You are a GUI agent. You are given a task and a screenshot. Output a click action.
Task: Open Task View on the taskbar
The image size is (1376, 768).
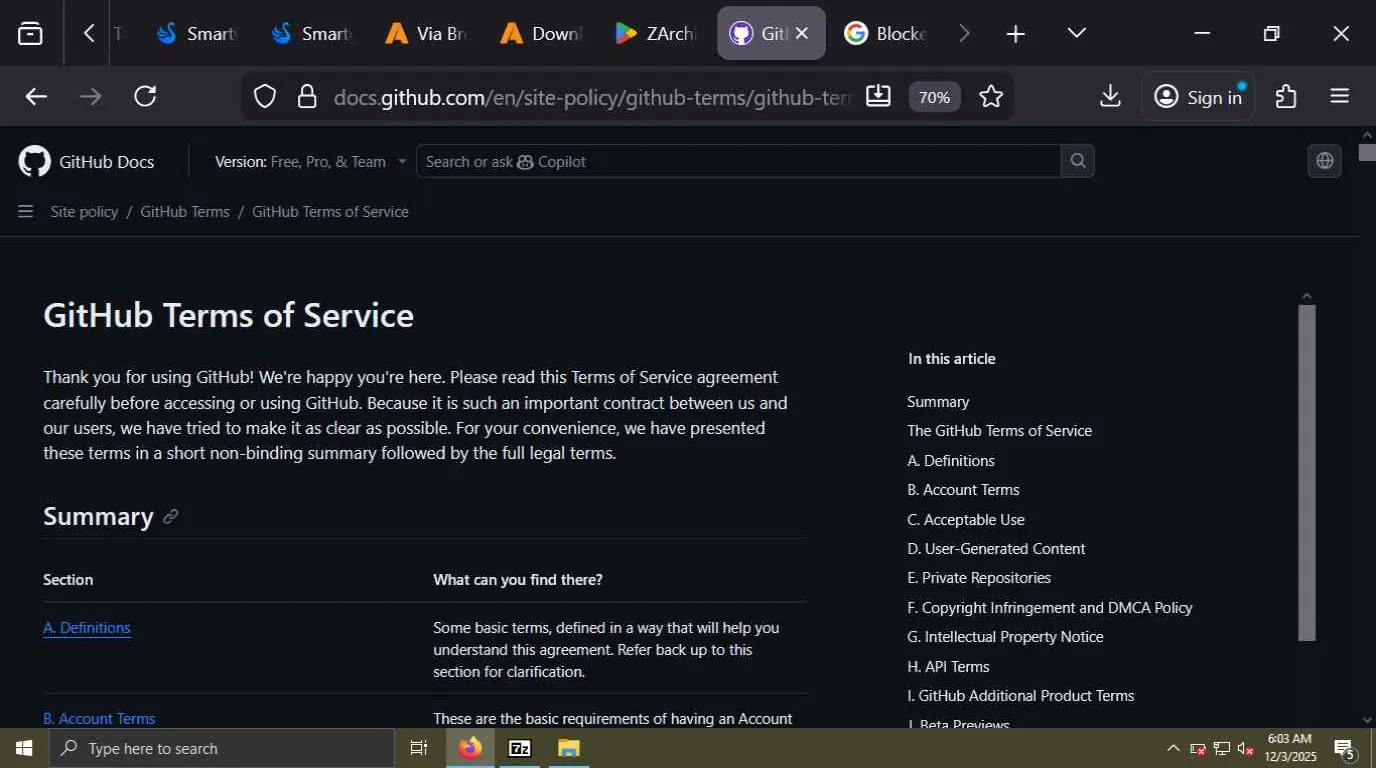pos(419,748)
